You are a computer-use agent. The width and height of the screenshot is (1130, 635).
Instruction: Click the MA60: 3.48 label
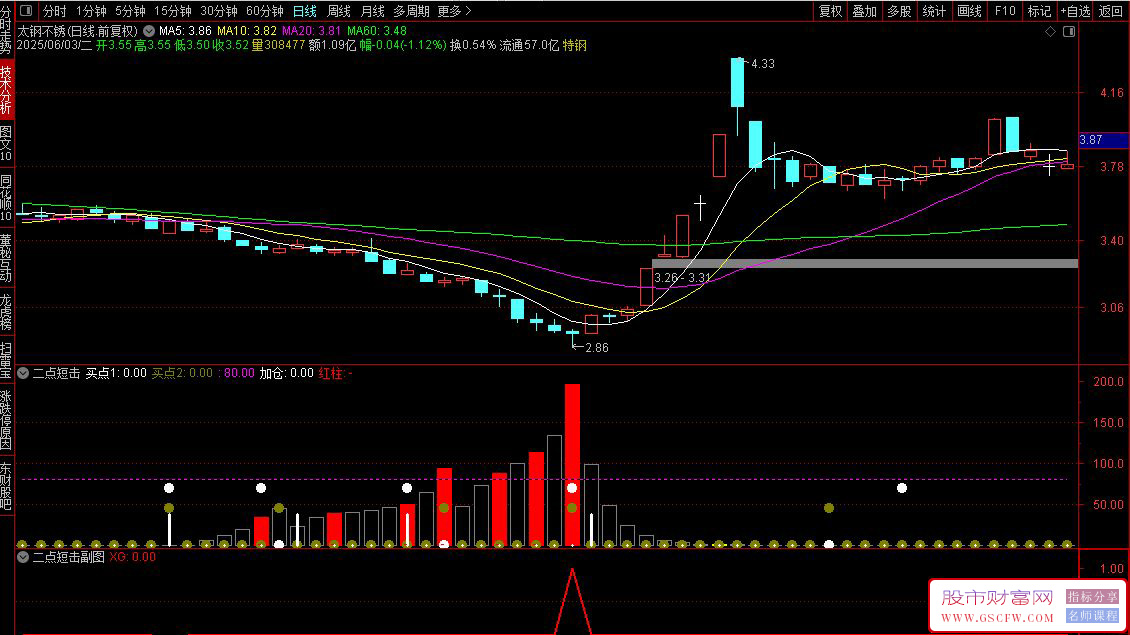(x=376, y=31)
